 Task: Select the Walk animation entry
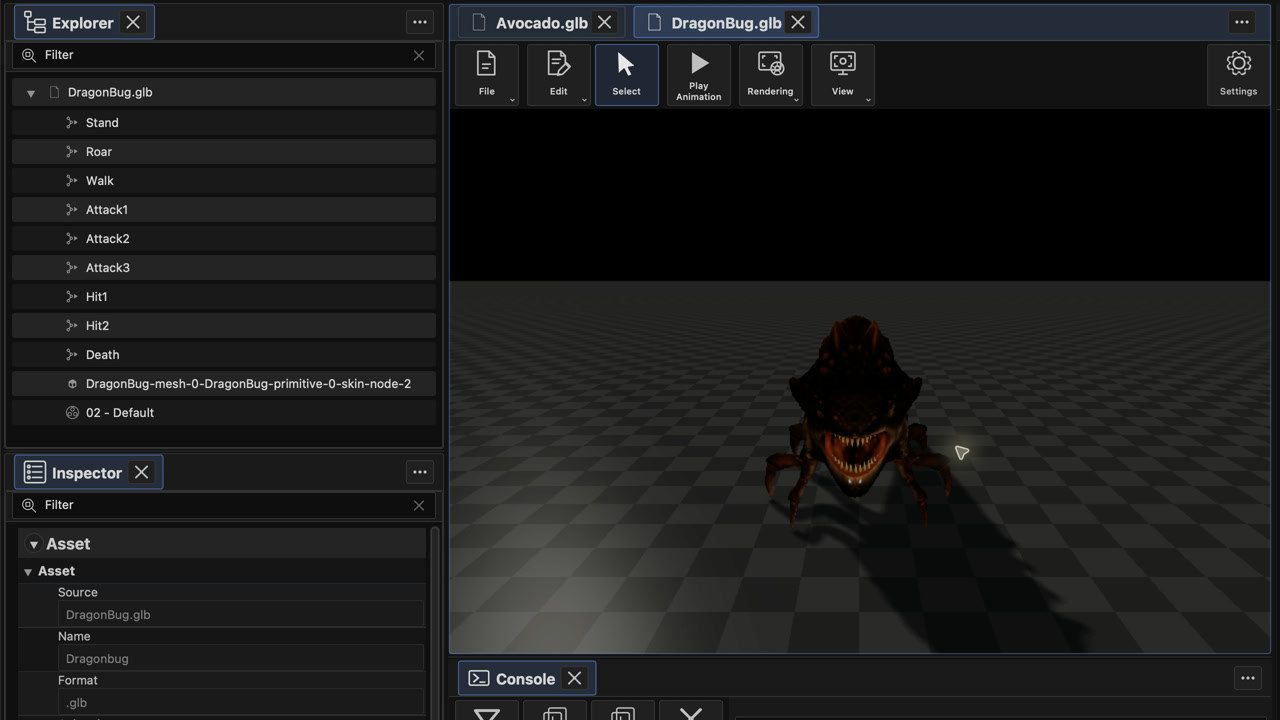pos(224,181)
